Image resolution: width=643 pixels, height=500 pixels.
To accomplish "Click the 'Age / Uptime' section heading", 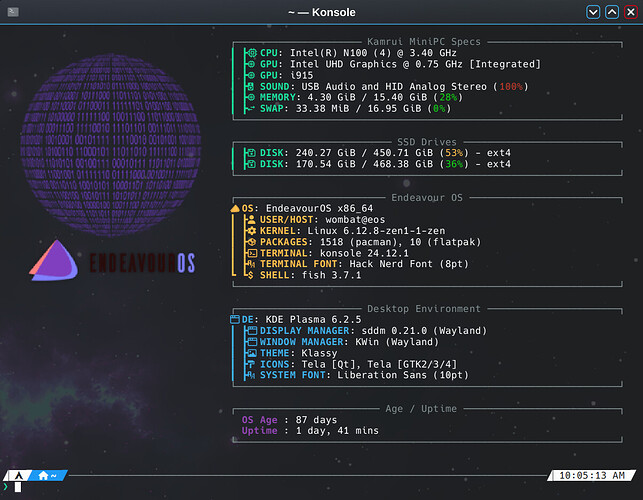I will tap(421, 409).
